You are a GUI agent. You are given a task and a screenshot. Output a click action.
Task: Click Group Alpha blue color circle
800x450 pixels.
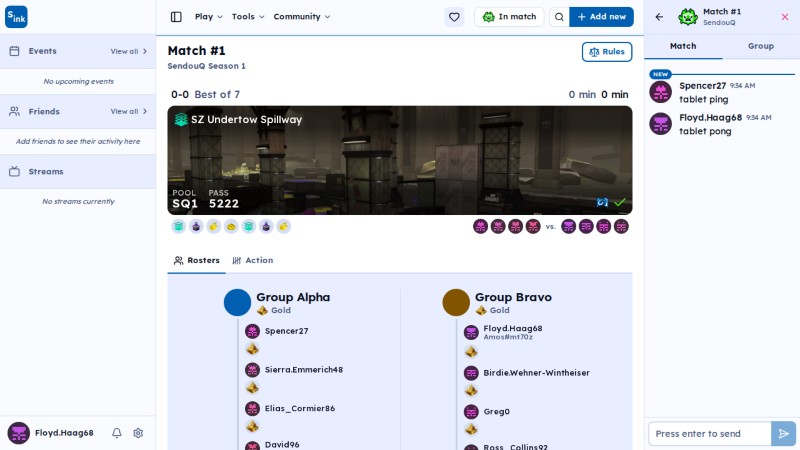pyautogui.click(x=237, y=303)
